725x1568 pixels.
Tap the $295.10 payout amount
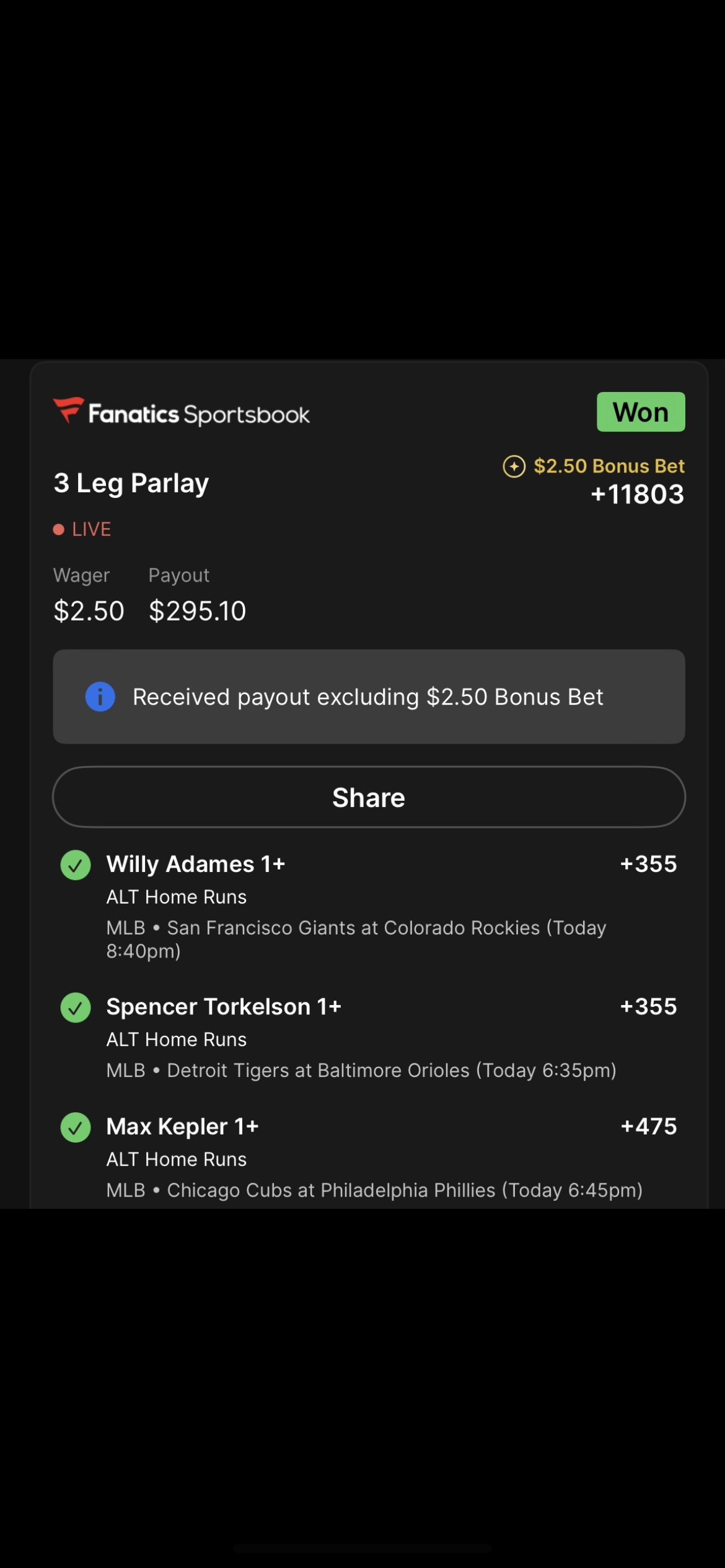198,611
